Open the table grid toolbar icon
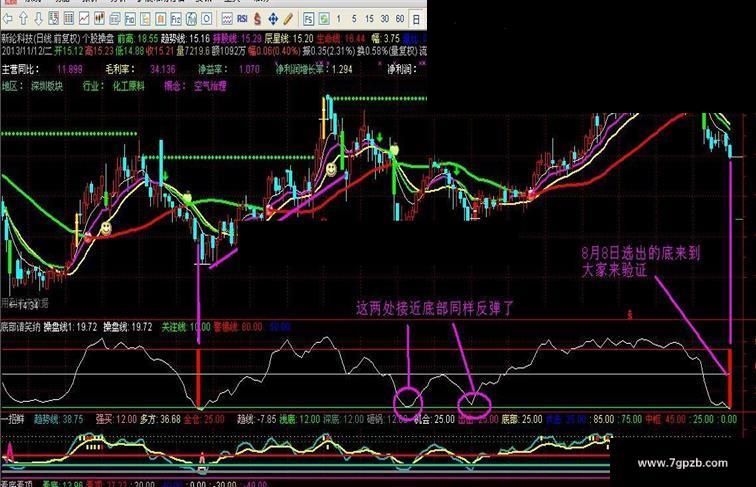The image size is (756, 487). pos(69,19)
